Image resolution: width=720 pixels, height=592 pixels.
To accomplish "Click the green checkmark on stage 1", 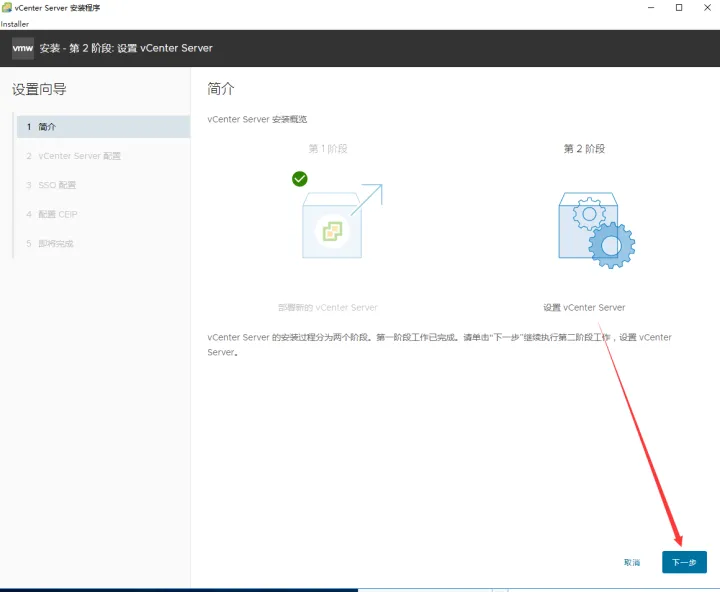I will coord(300,179).
